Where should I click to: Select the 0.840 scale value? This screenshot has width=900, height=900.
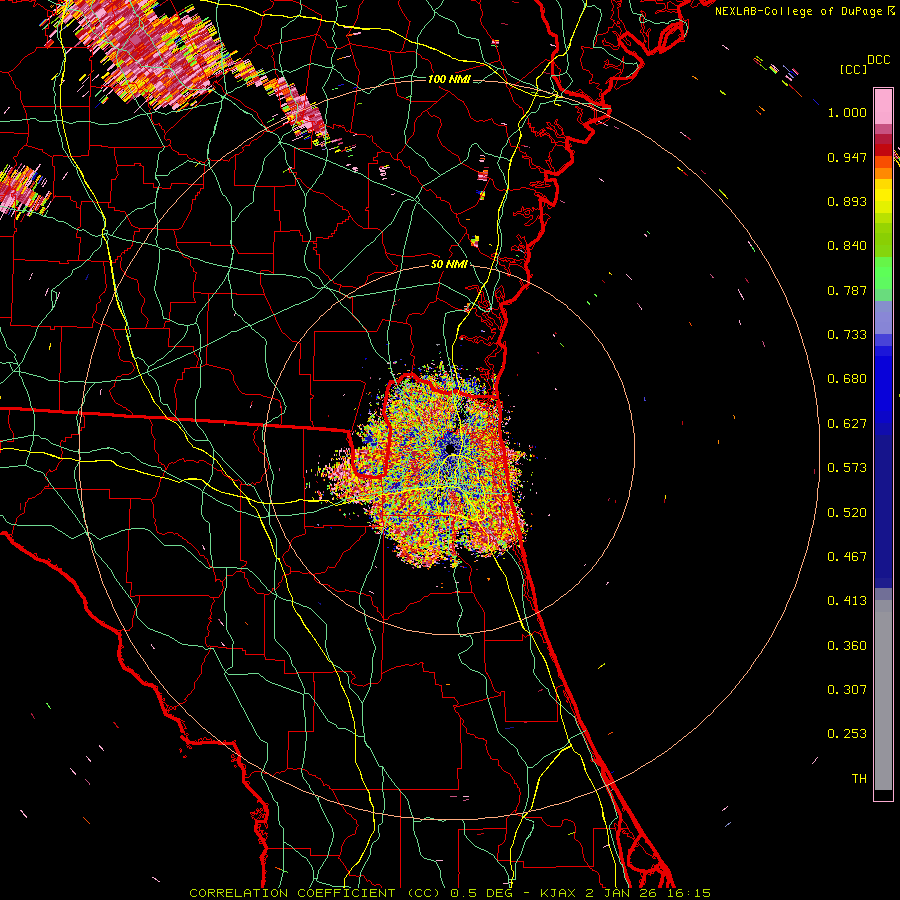[x=847, y=246]
